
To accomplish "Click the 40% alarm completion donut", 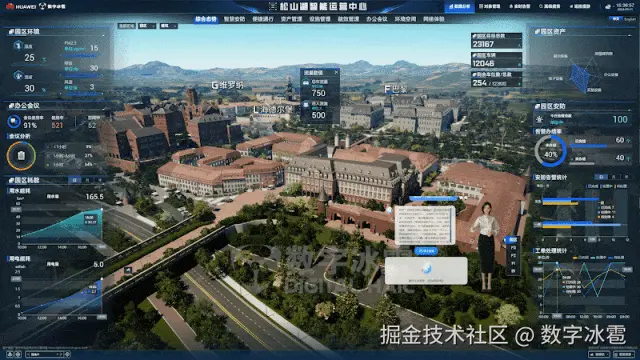I will pyautogui.click(x=551, y=151).
